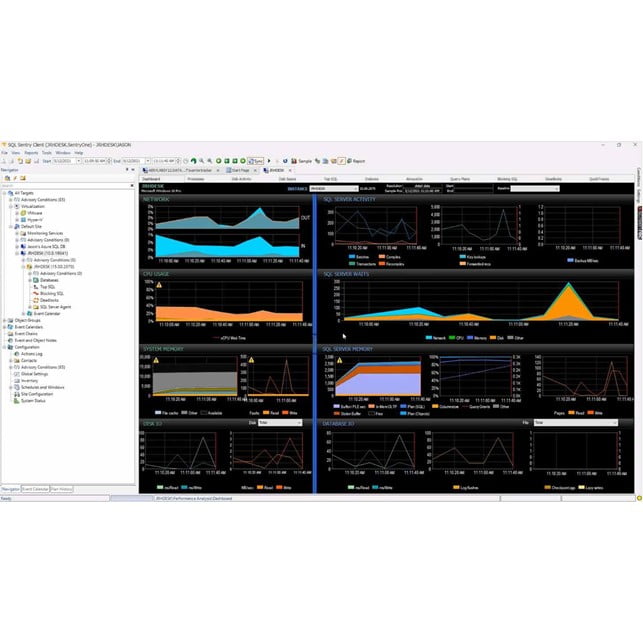Collapse the Configuration tree node
The height and width of the screenshot is (643, 643).
[4, 347]
